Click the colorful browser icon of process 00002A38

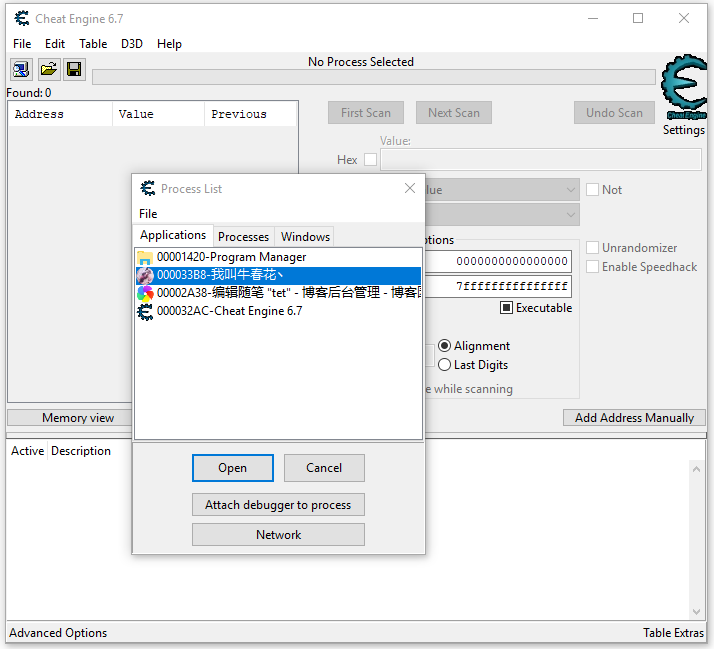(x=145, y=293)
